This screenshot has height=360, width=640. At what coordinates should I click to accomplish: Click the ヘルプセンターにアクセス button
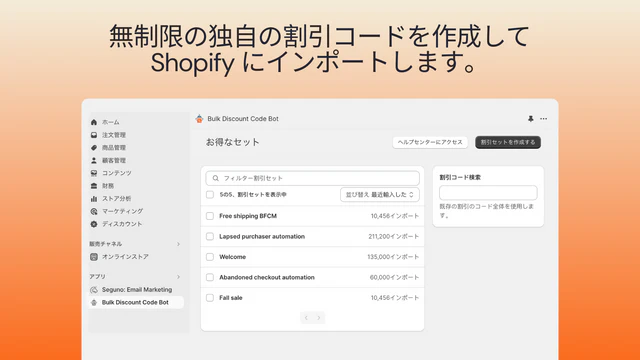tap(430, 142)
